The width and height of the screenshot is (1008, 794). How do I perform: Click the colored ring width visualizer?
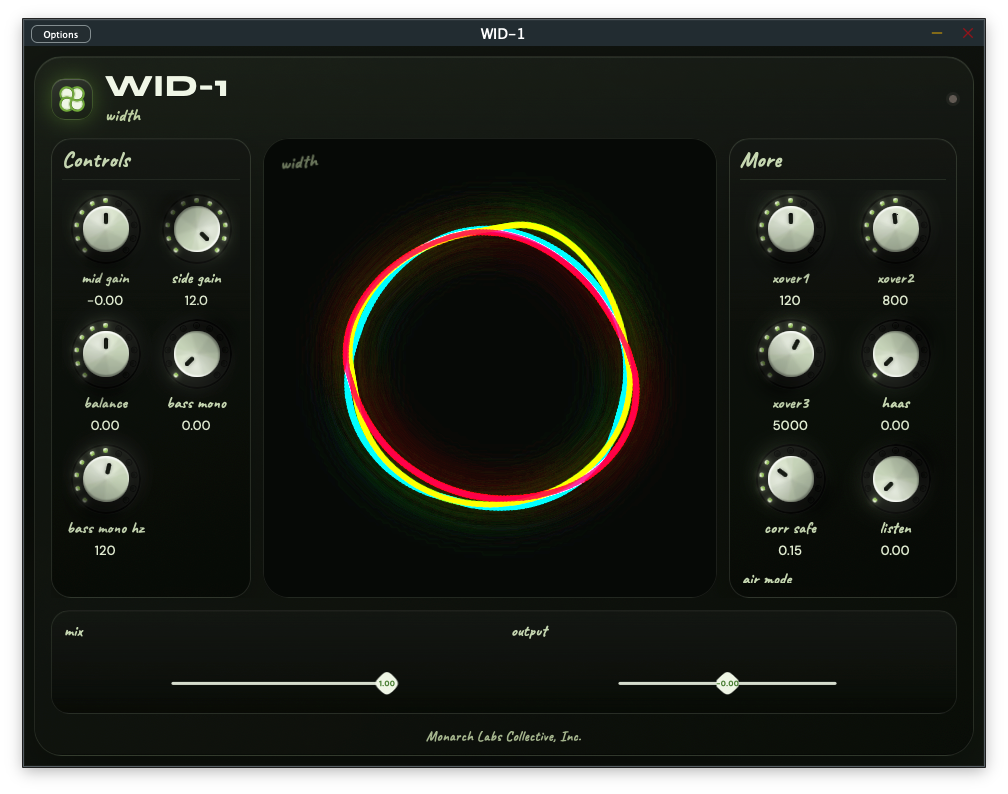click(491, 366)
